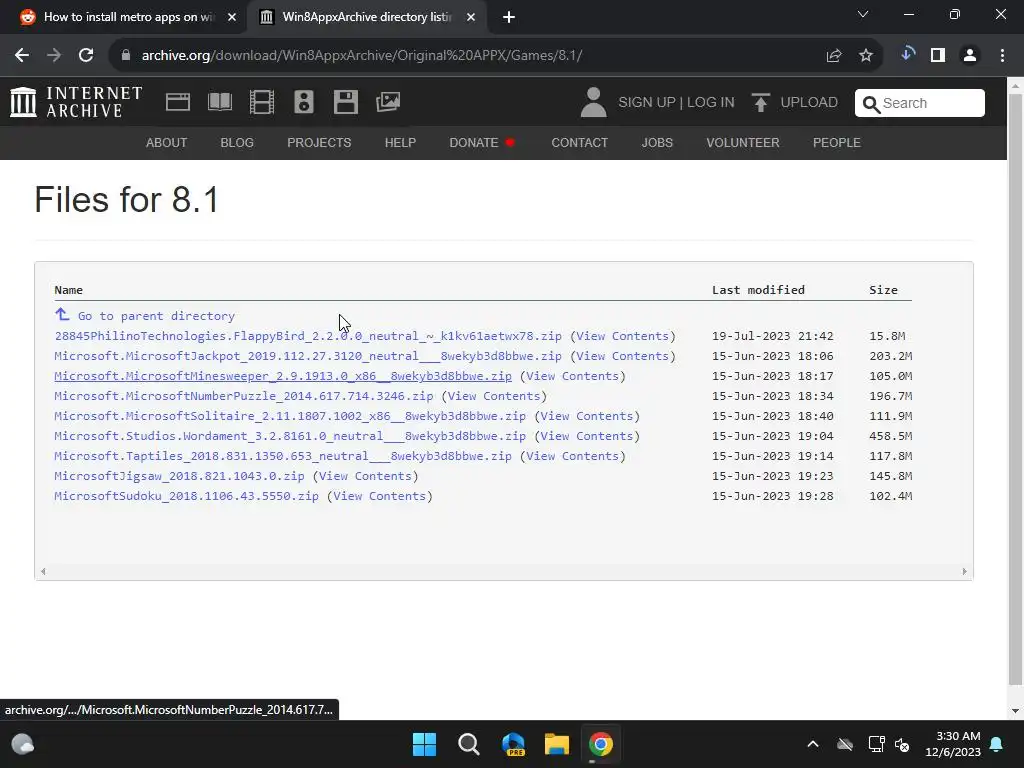Viewport: 1024px width, 768px height.
Task: Download the MicrosoftSolitaire zip file
Action: (290, 416)
